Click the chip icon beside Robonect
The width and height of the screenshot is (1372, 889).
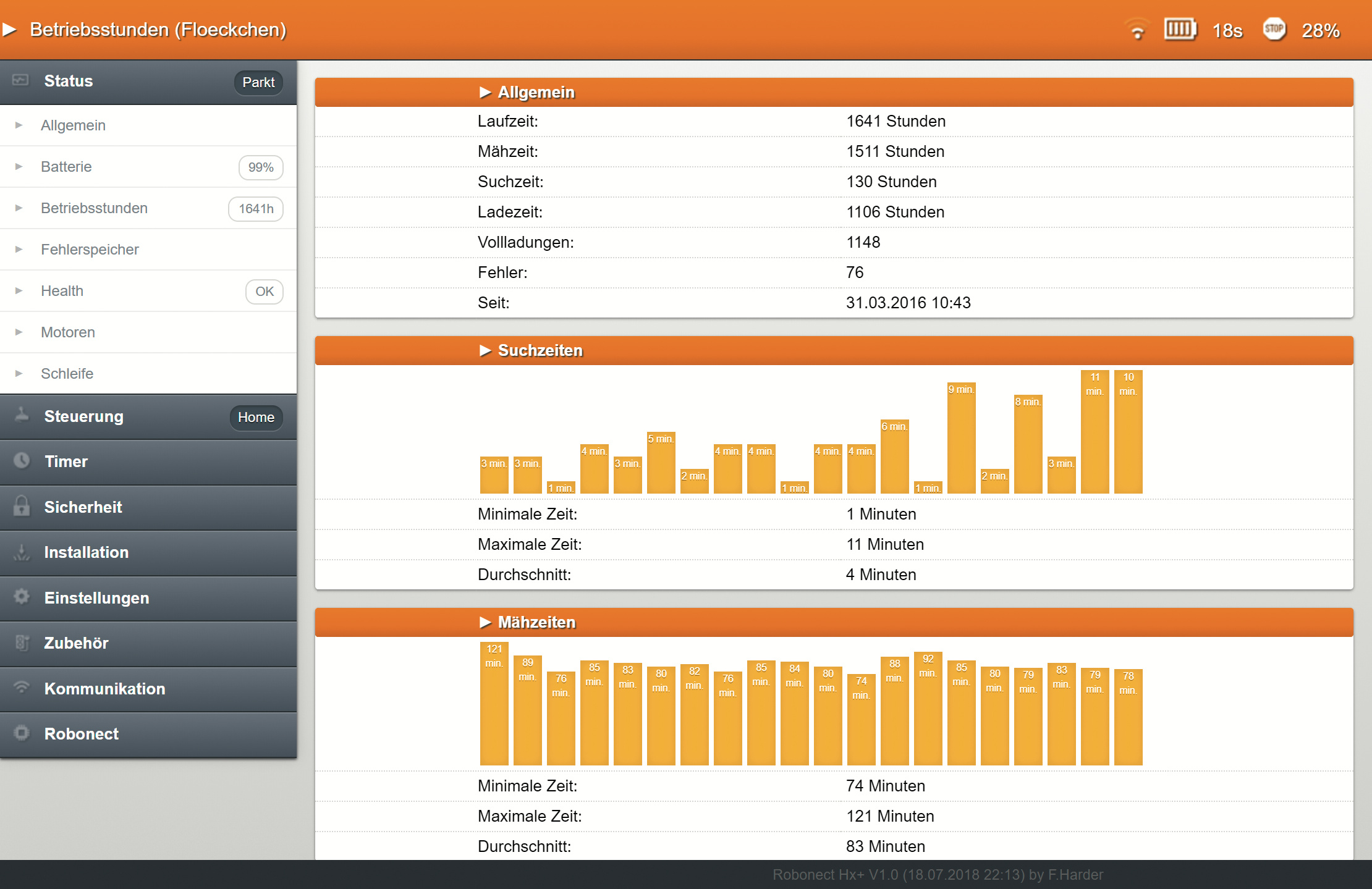pyautogui.click(x=22, y=733)
